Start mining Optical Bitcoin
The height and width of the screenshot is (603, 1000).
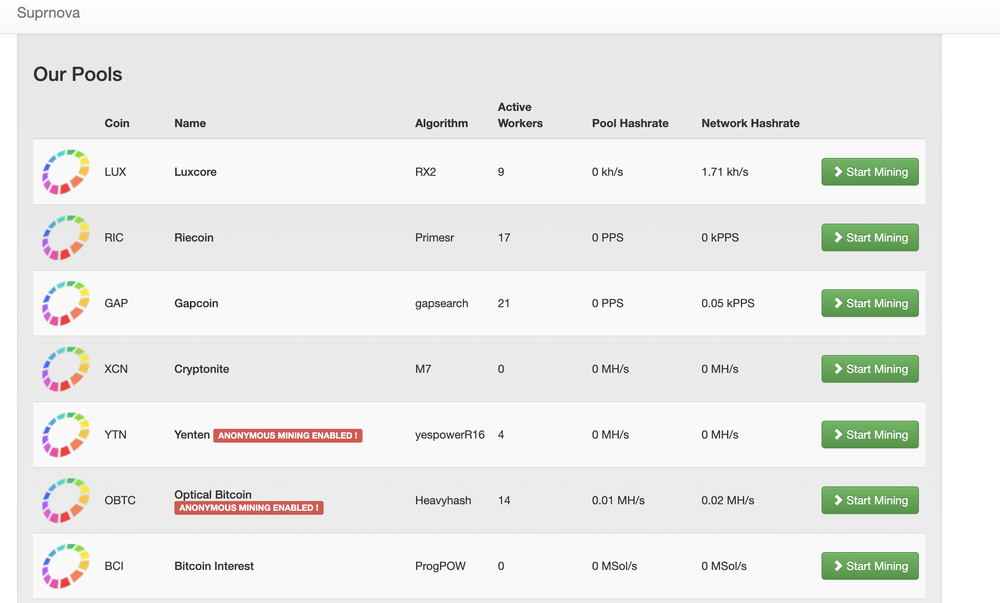tap(870, 500)
